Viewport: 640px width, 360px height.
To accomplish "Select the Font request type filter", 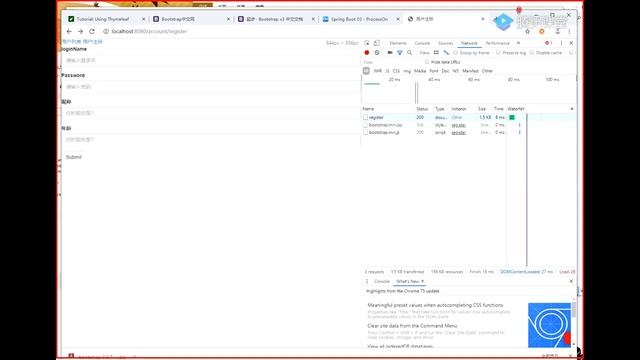I will click(434, 71).
